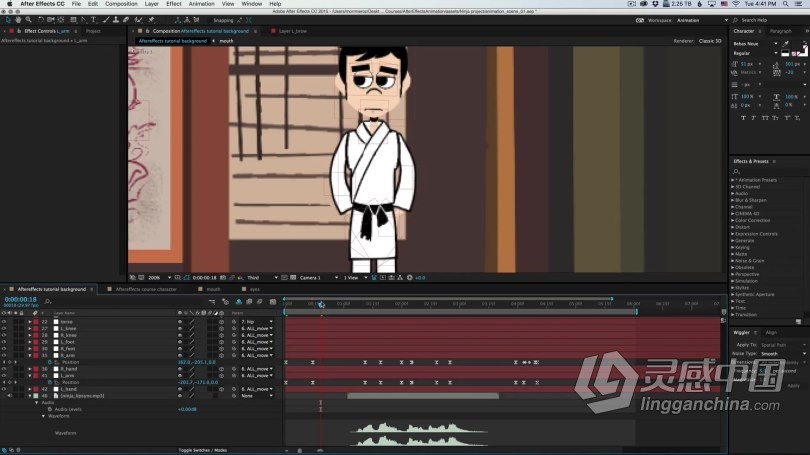This screenshot has height=455, width=810.
Task: Click the Wiggler Apply button
Action: [x=793, y=385]
